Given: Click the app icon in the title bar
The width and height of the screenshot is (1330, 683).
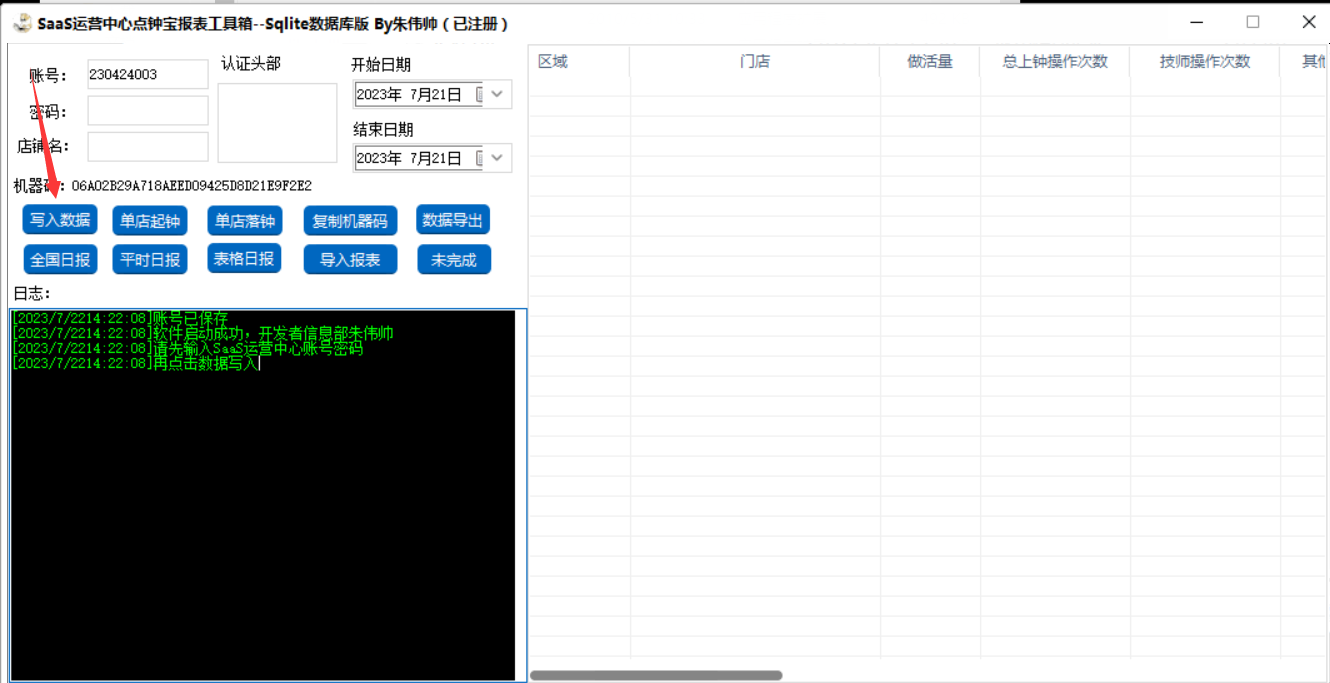Looking at the screenshot, I should [22, 23].
